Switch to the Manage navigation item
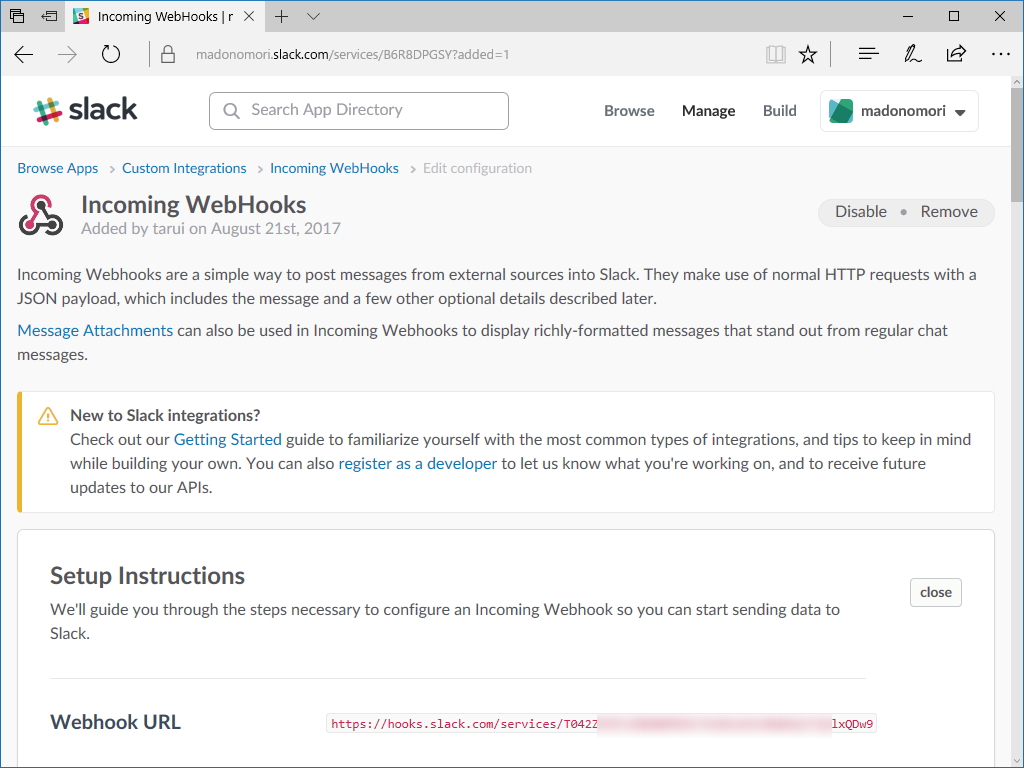Screen dimensions: 1024x768 pos(708,111)
